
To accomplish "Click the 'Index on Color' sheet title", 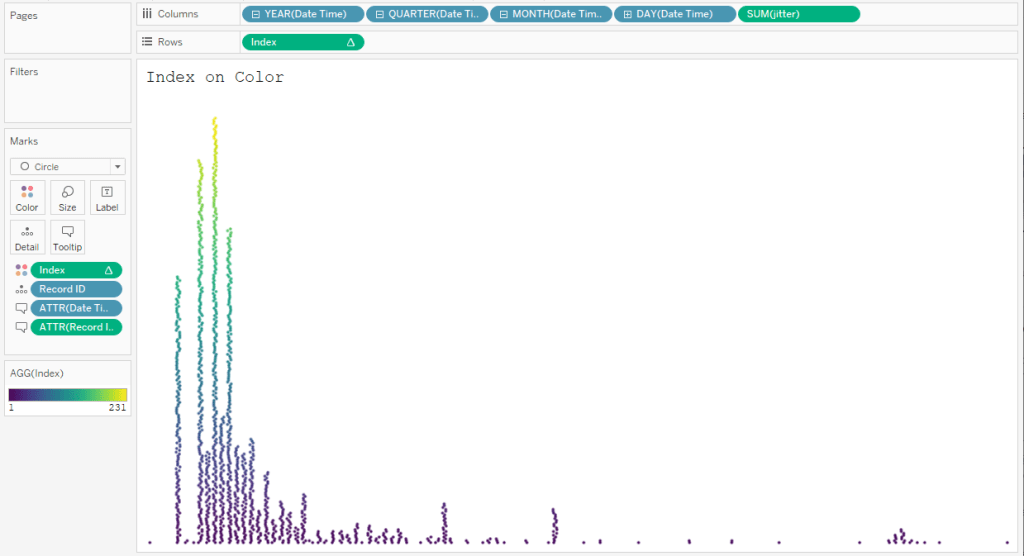I will tap(215, 77).
